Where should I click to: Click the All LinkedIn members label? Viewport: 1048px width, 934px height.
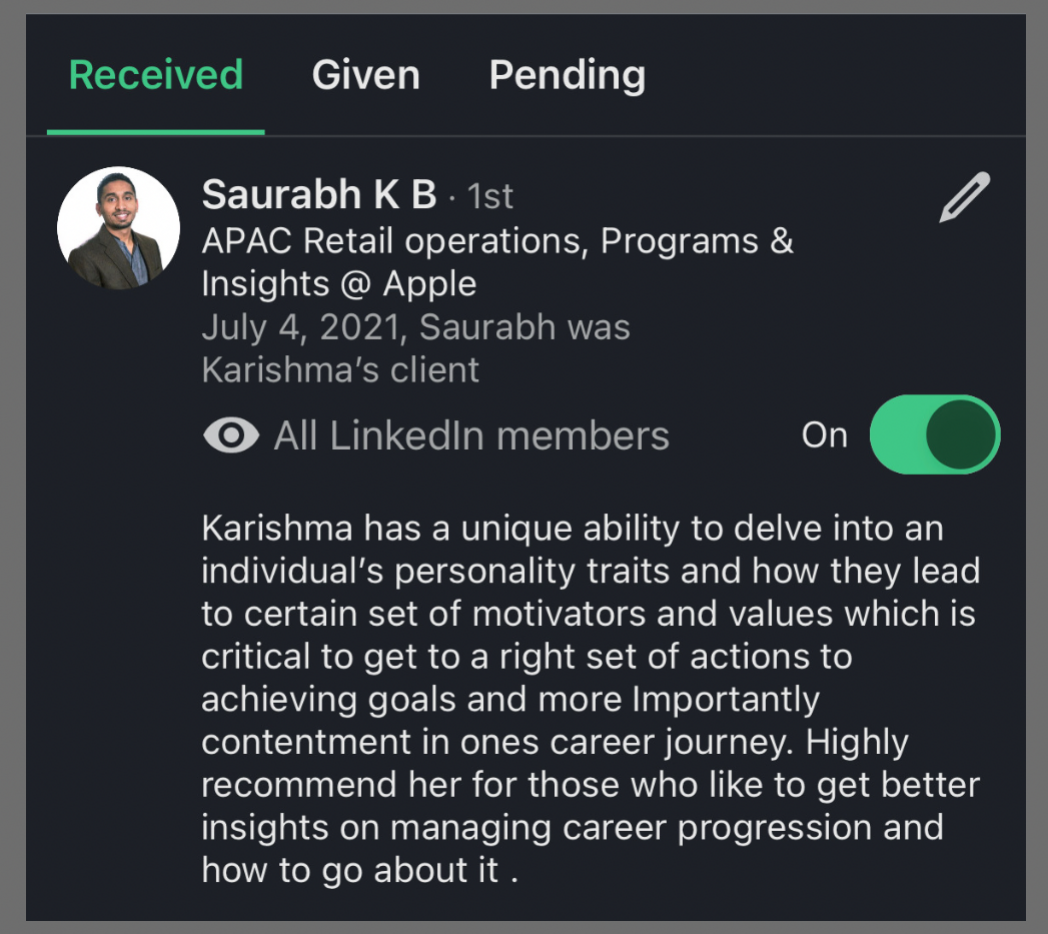click(x=471, y=436)
